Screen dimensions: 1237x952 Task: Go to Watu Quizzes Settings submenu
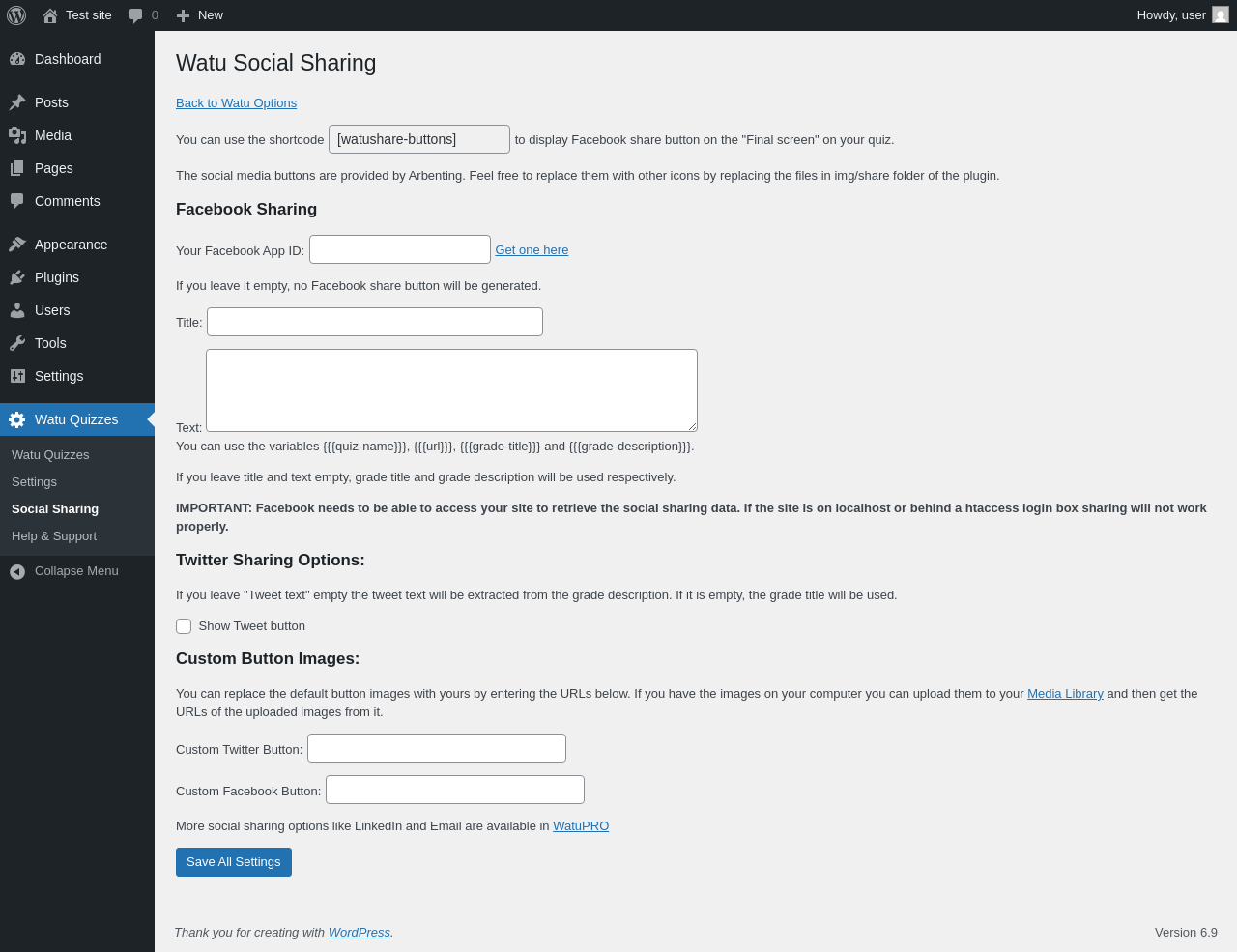coord(34,482)
